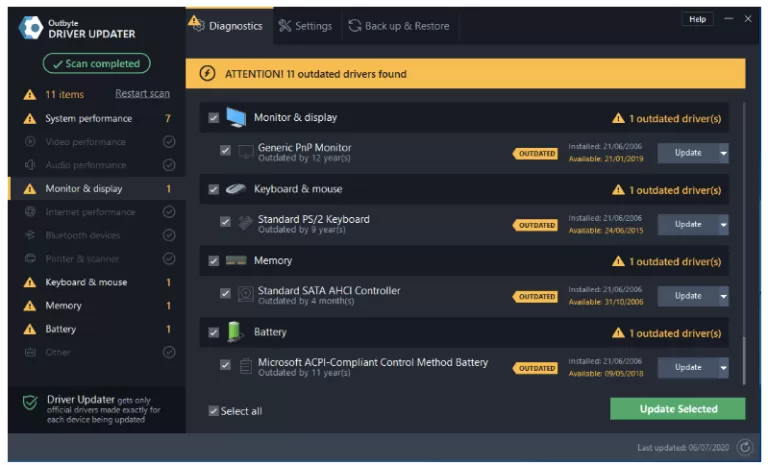The image size is (768, 465).
Task: Click the check circle beside Video performance
Action: pyautogui.click(x=169, y=142)
